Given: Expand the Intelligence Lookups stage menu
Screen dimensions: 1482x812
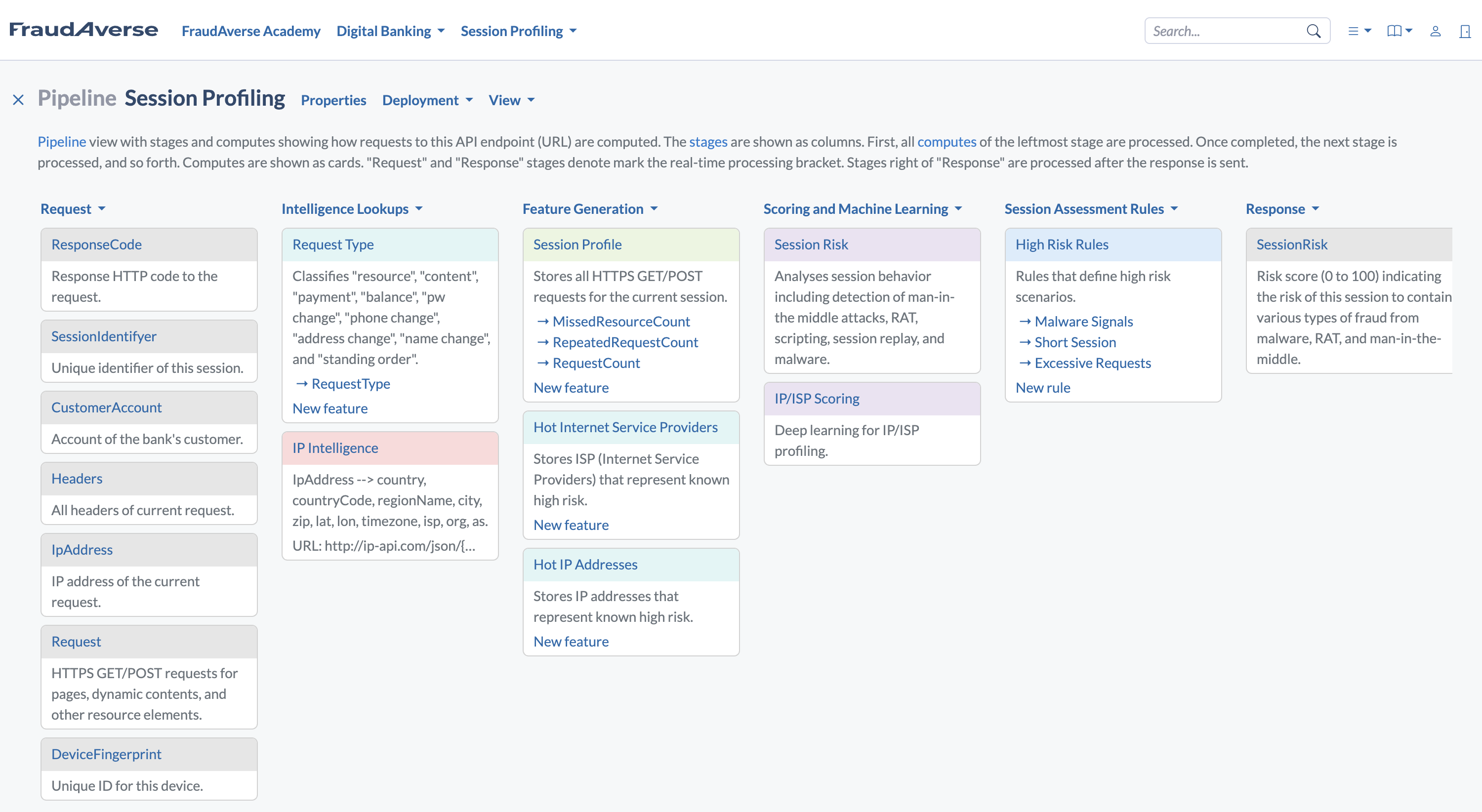Looking at the screenshot, I should (352, 209).
